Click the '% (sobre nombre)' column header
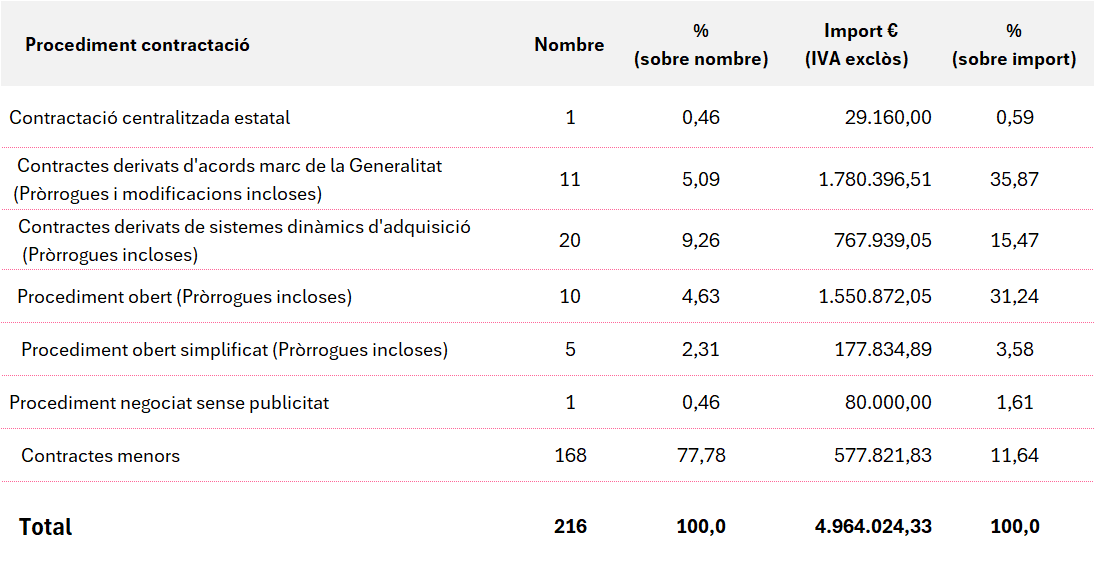 tap(701, 45)
